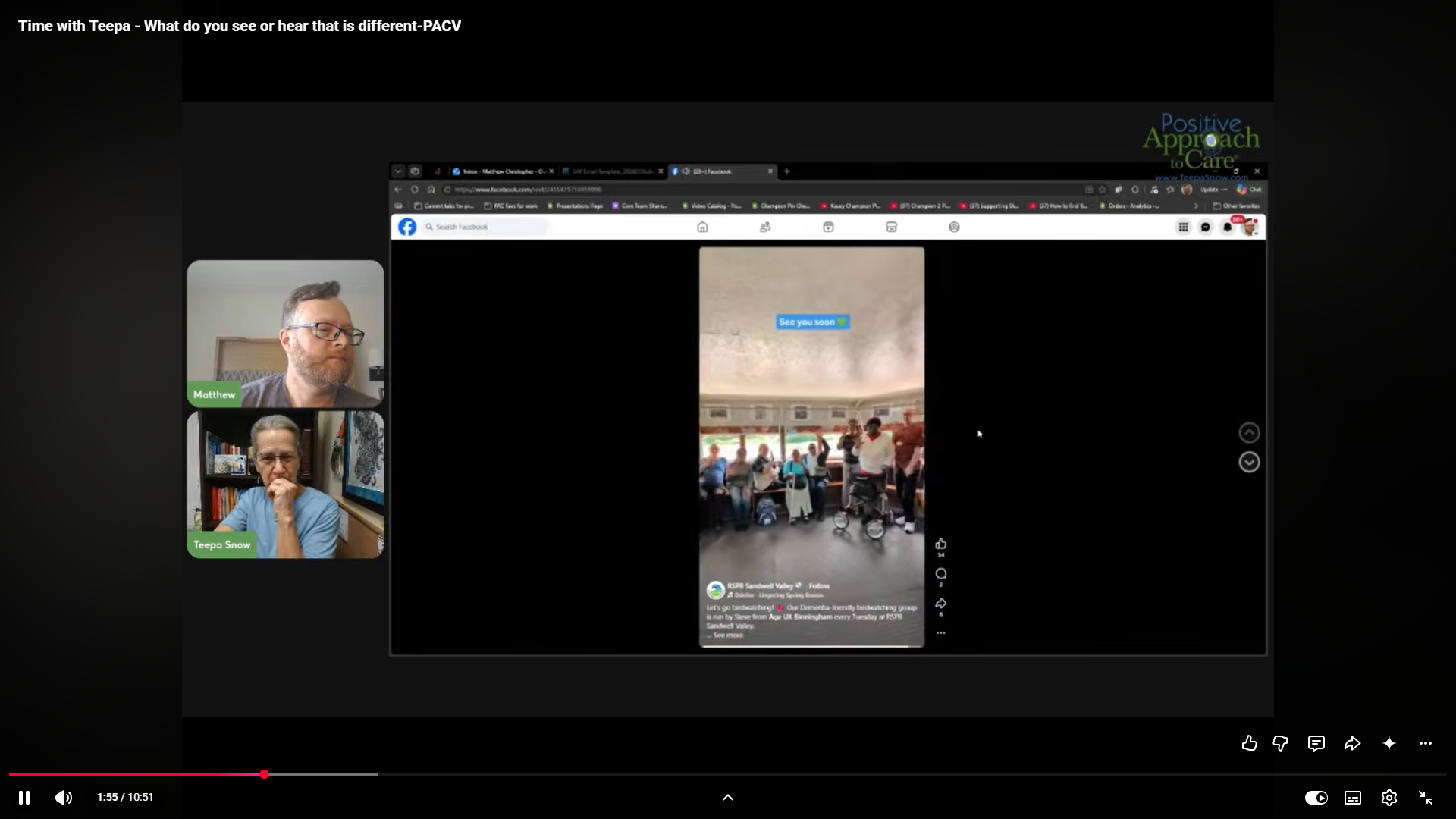Screen dimensions: 1456x819
Task: Switch to the Inbox - Matthew Christopher tab
Action: [503, 171]
